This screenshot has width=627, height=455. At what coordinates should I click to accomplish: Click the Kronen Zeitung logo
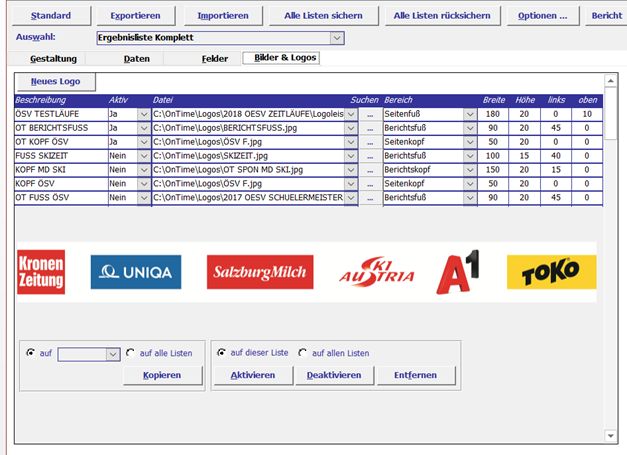click(x=41, y=272)
